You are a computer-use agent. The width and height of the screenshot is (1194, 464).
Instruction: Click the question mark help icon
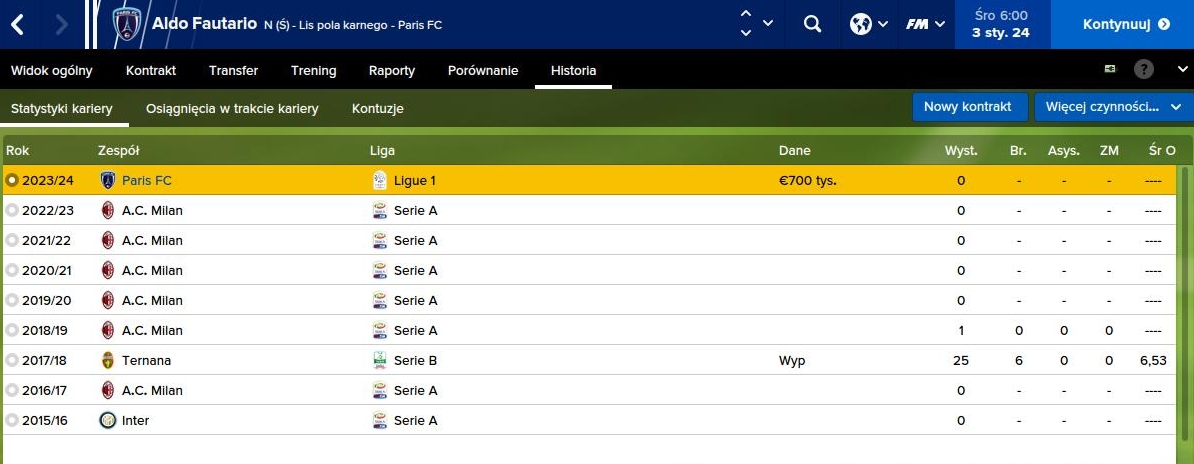[x=1144, y=70]
